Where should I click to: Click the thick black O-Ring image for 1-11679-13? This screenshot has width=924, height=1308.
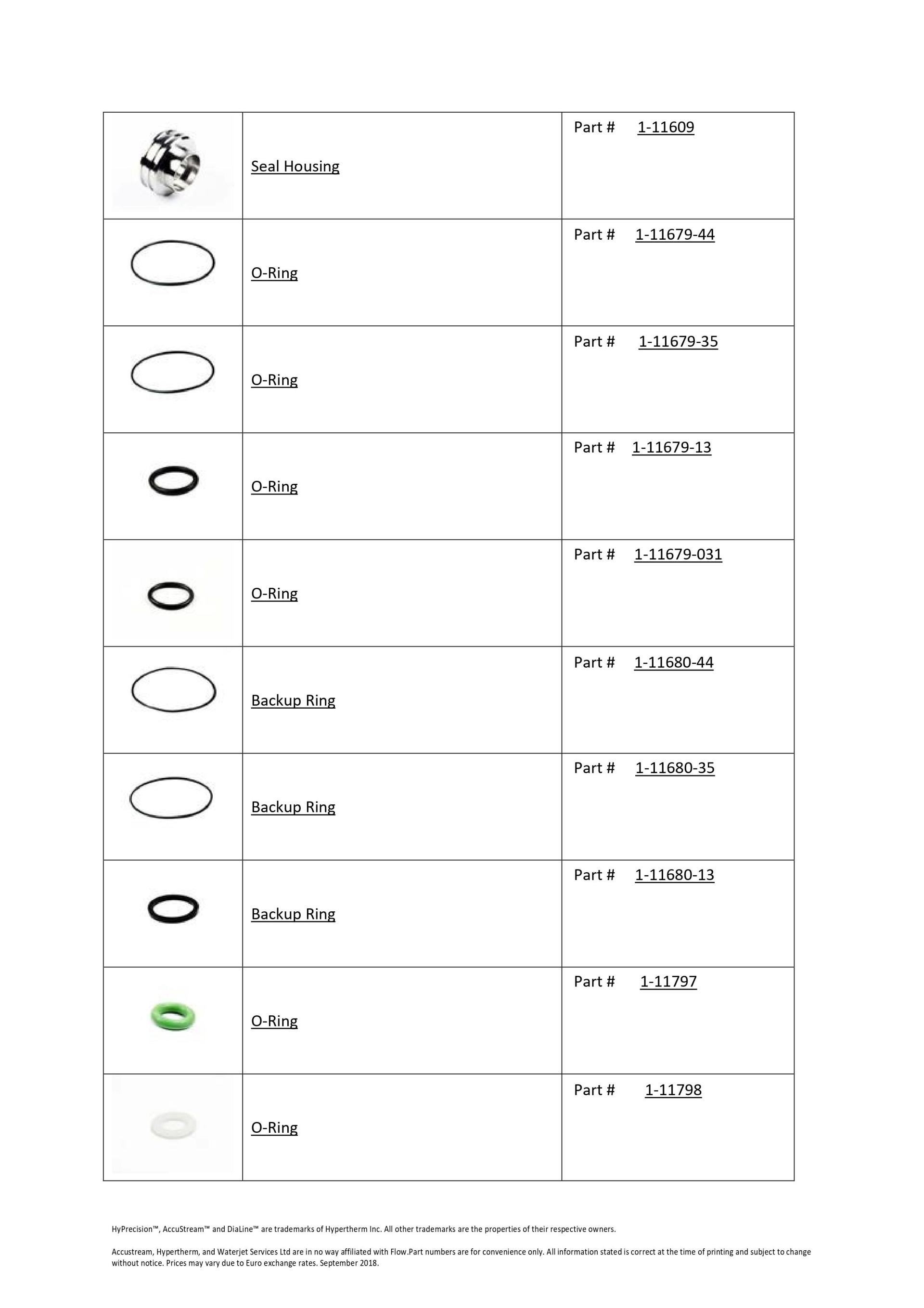pyautogui.click(x=173, y=480)
